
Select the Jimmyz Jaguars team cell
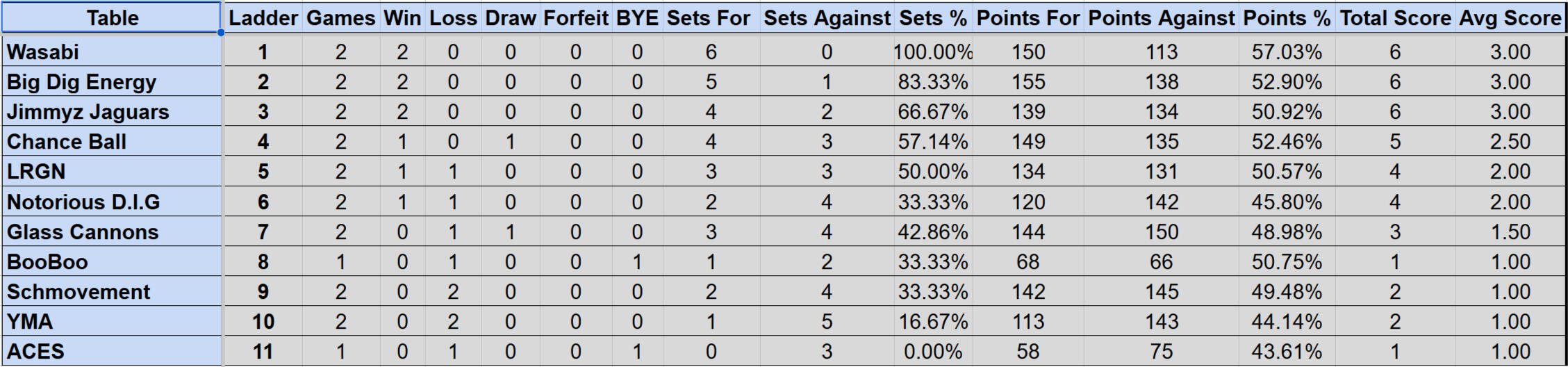(111, 112)
